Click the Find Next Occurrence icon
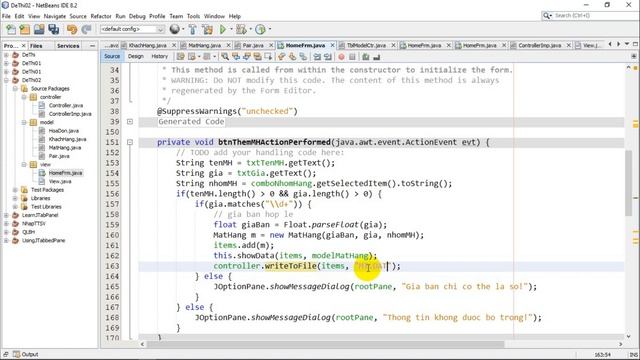 click(x=247, y=57)
